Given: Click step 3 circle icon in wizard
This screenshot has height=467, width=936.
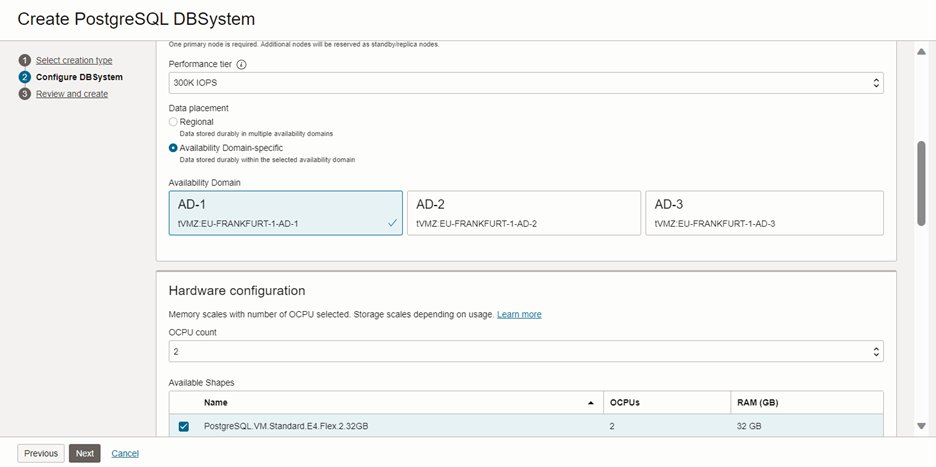Looking at the screenshot, I should point(24,94).
